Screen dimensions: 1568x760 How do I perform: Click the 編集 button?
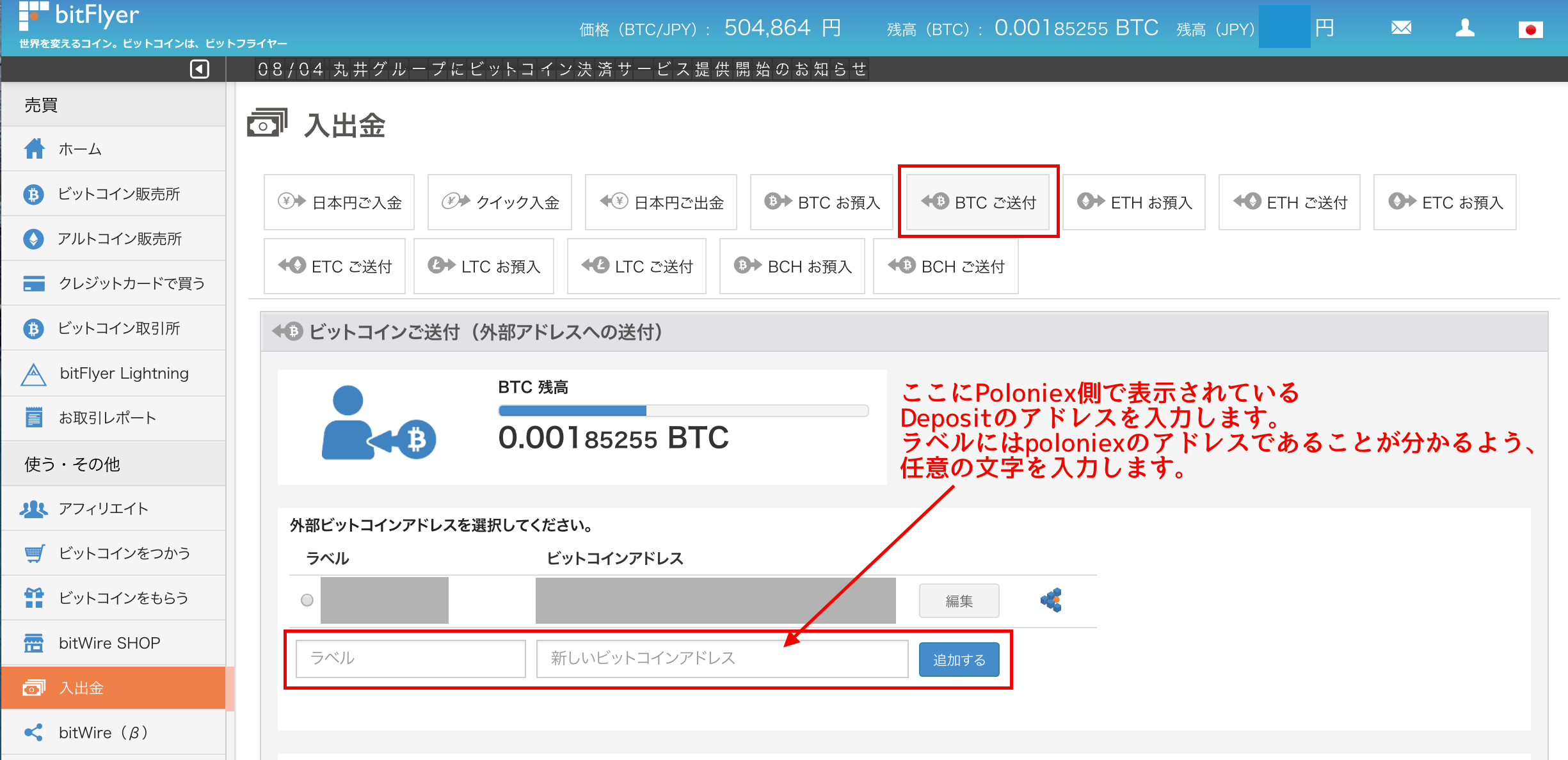pos(959,601)
